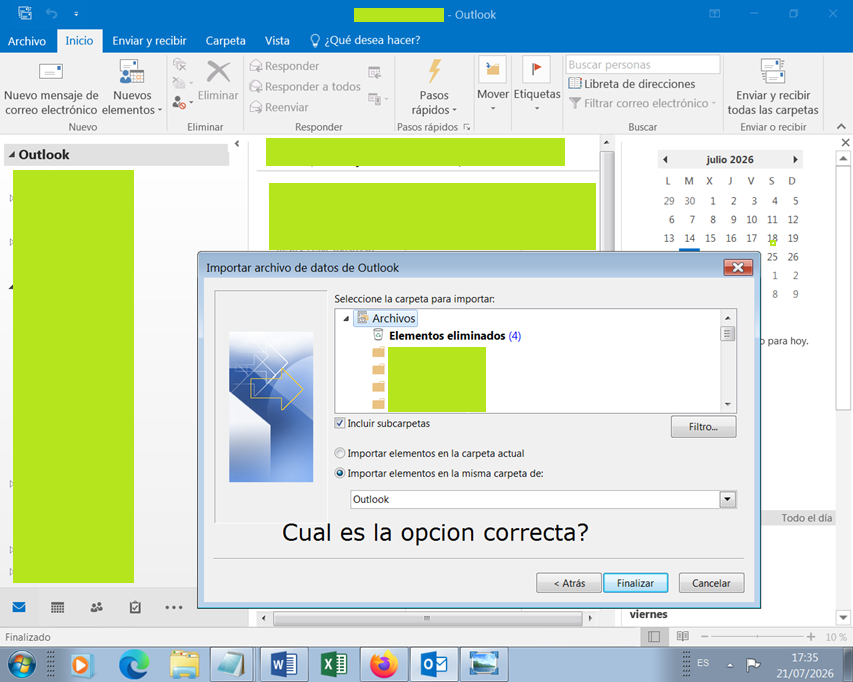Open Tasks view in navigation bar
This screenshot has width=853, height=682.
[135, 607]
